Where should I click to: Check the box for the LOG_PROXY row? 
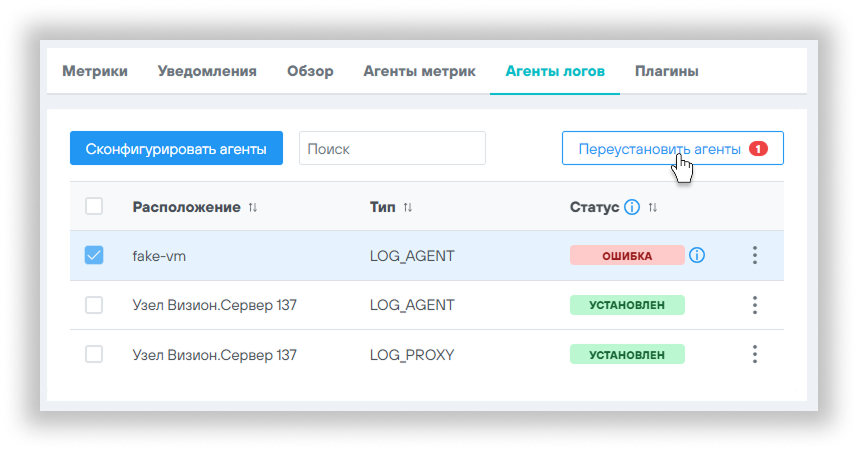click(94, 354)
